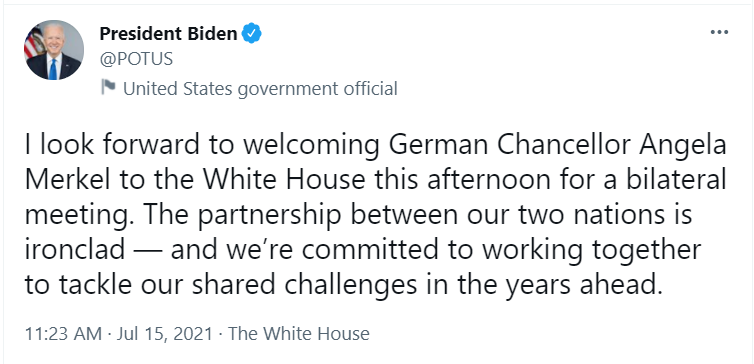Open President Biden's round profile photo
Viewport: 754px width, 364px height.
pyautogui.click(x=54, y=50)
